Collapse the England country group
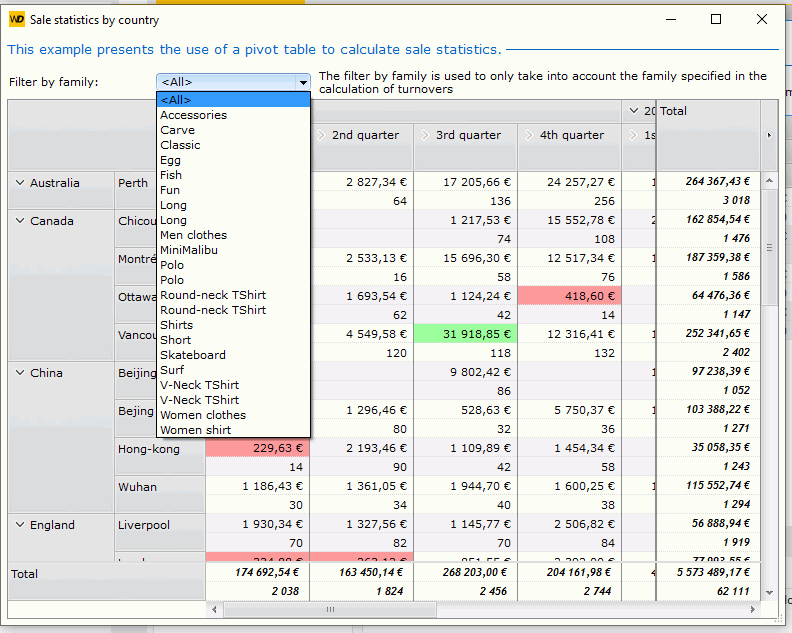 (20, 525)
